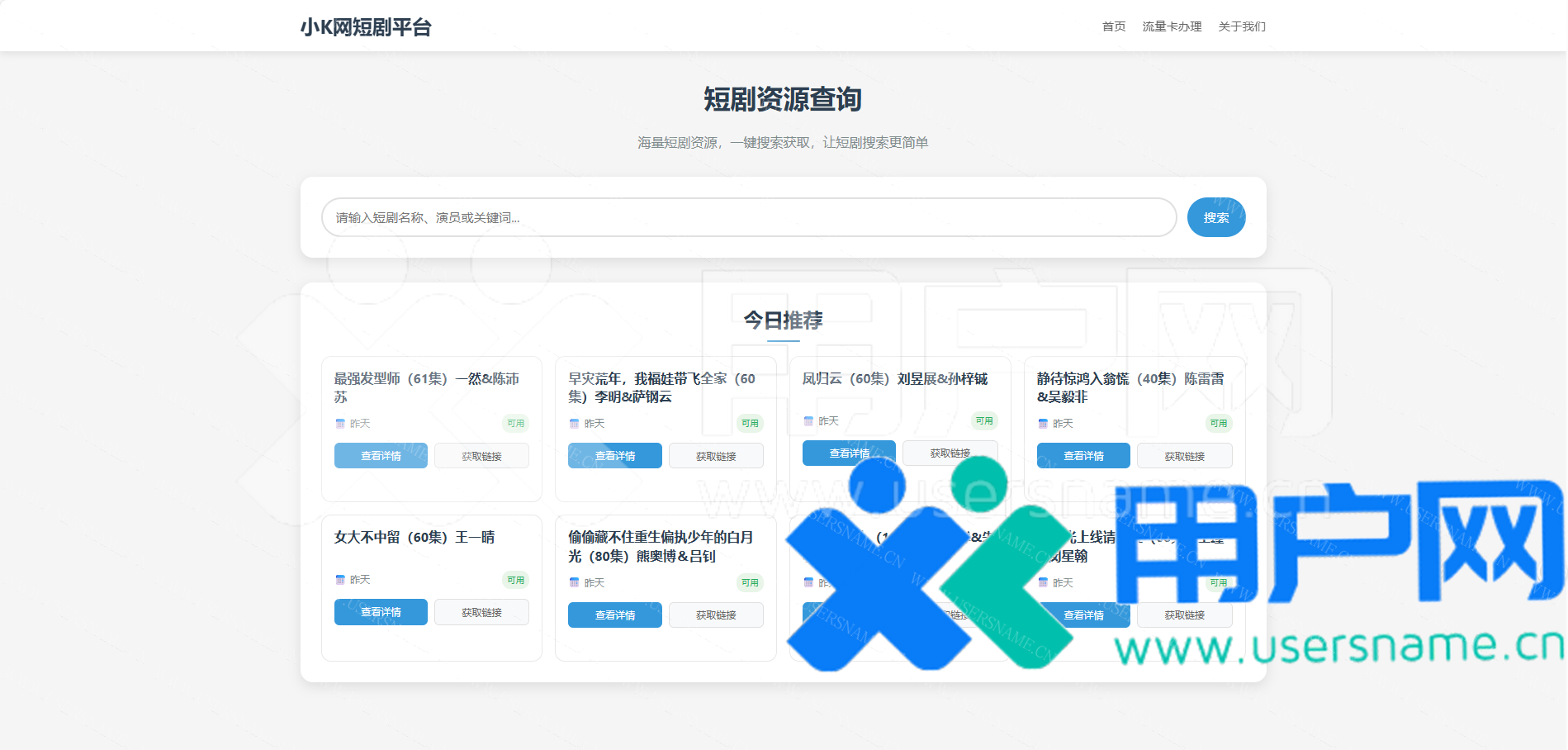1568x750 pixels.
Task: Click calendar icon on 旱灾荒年 card
Action: 574,424
